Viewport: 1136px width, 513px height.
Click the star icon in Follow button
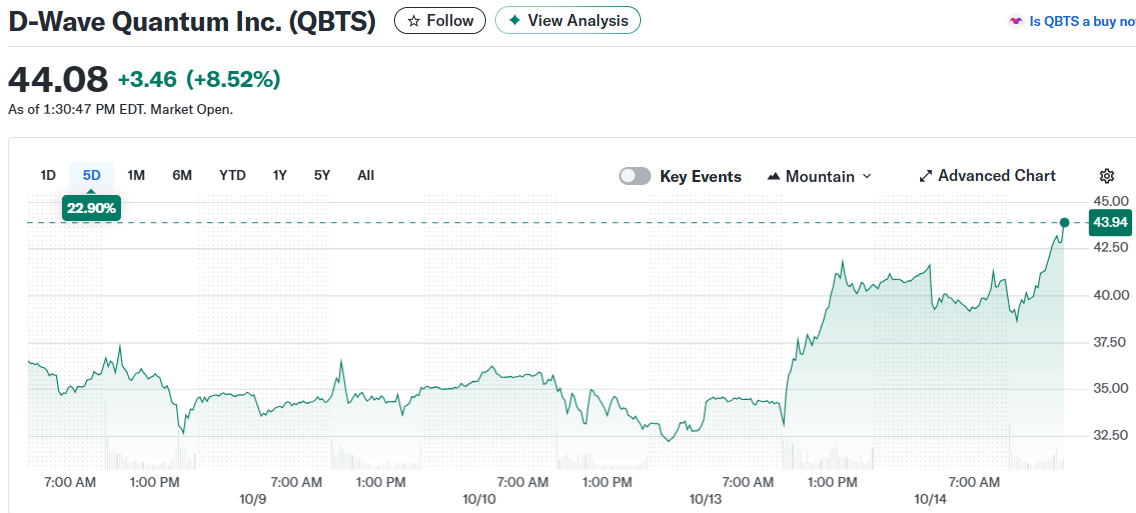coord(413,21)
